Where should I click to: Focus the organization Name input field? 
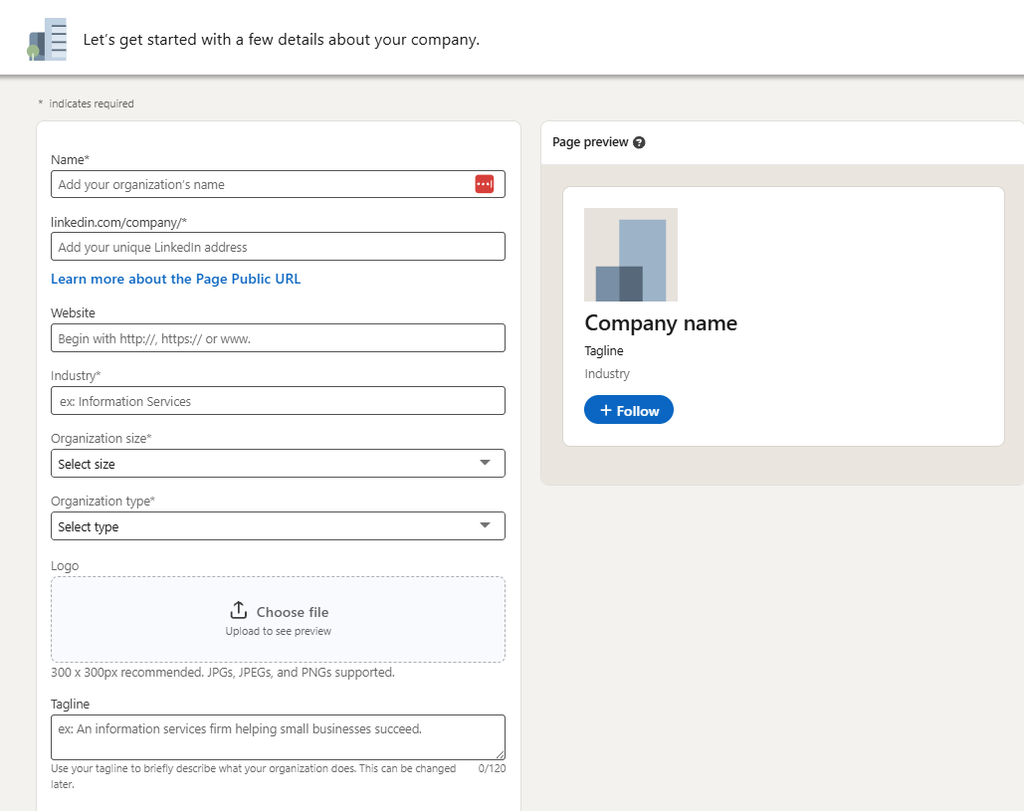pyautogui.click(x=278, y=184)
